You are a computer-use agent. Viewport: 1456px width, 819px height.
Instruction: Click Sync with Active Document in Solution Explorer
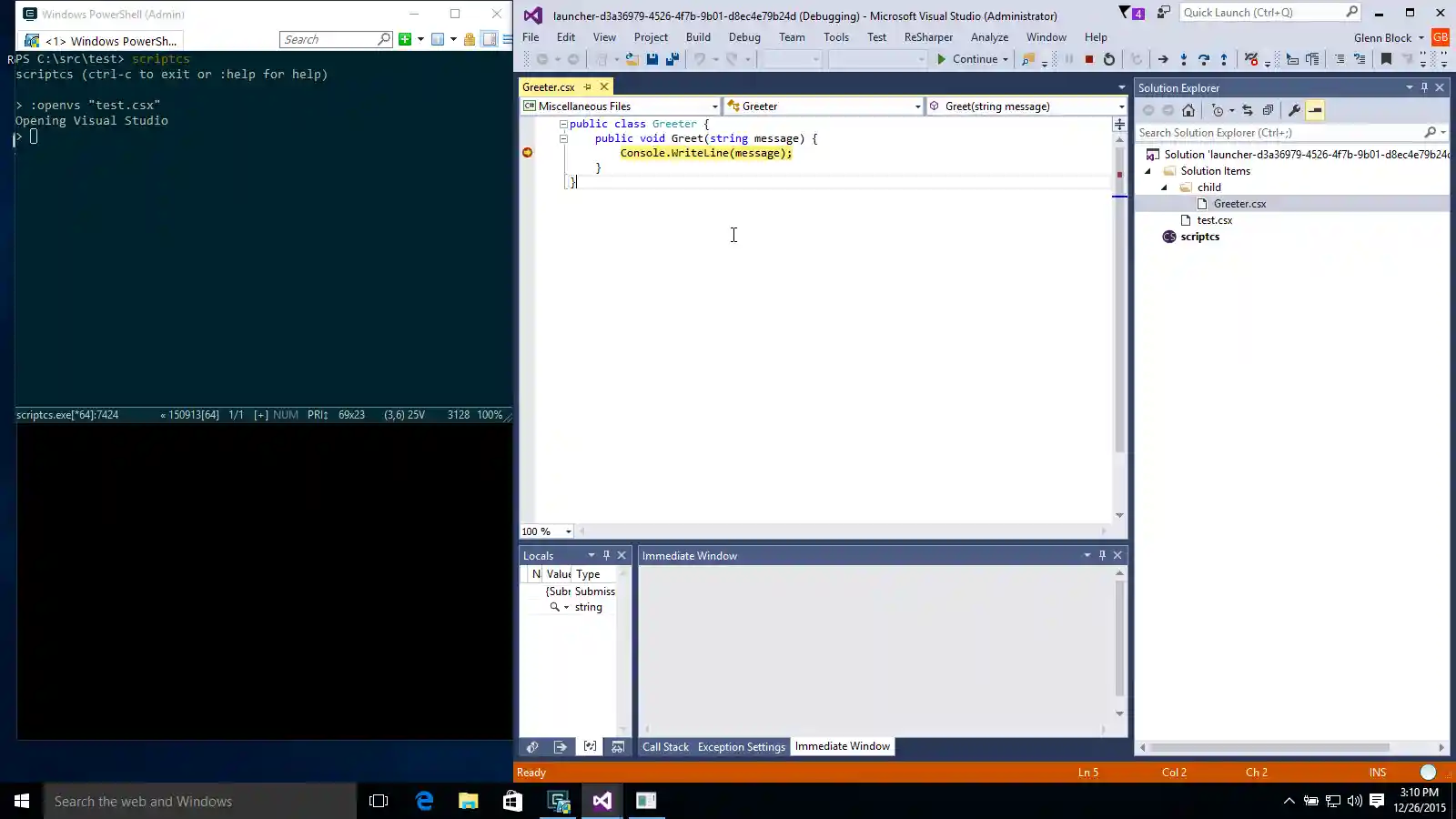coord(1248,110)
